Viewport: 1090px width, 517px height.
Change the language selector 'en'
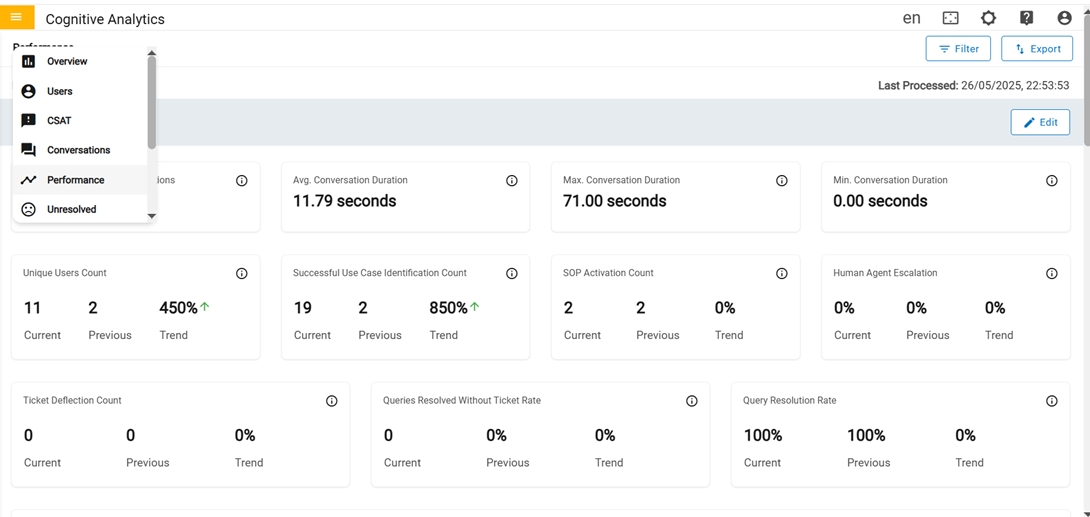pos(911,18)
